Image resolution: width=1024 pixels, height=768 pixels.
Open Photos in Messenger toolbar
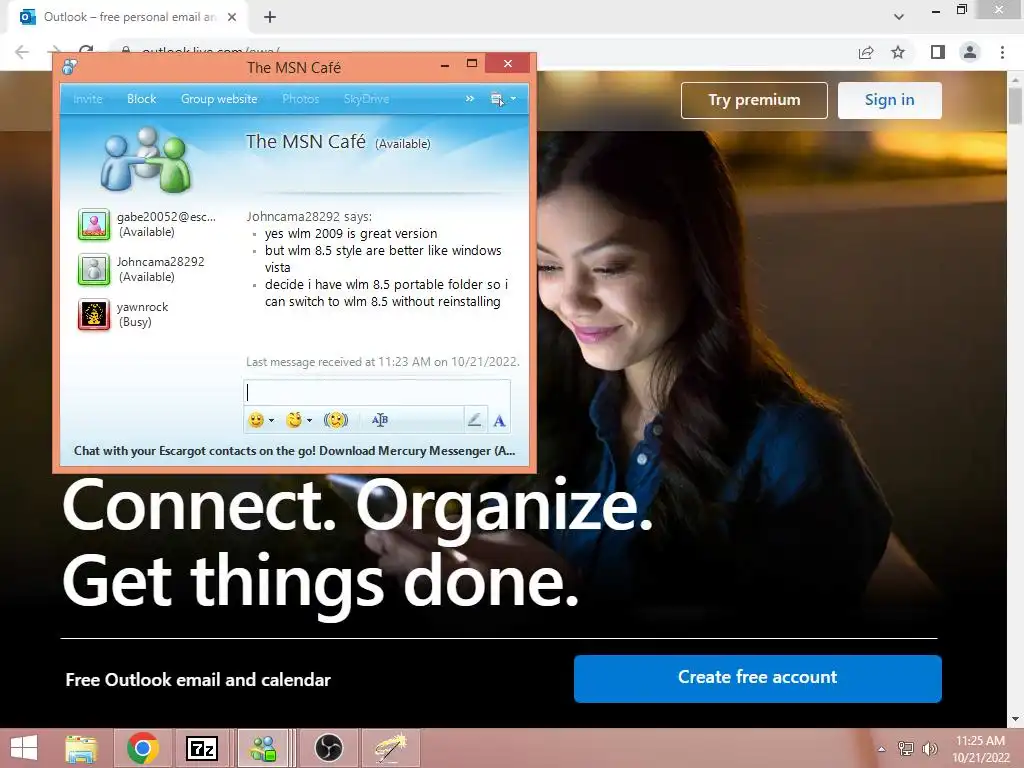pyautogui.click(x=300, y=99)
